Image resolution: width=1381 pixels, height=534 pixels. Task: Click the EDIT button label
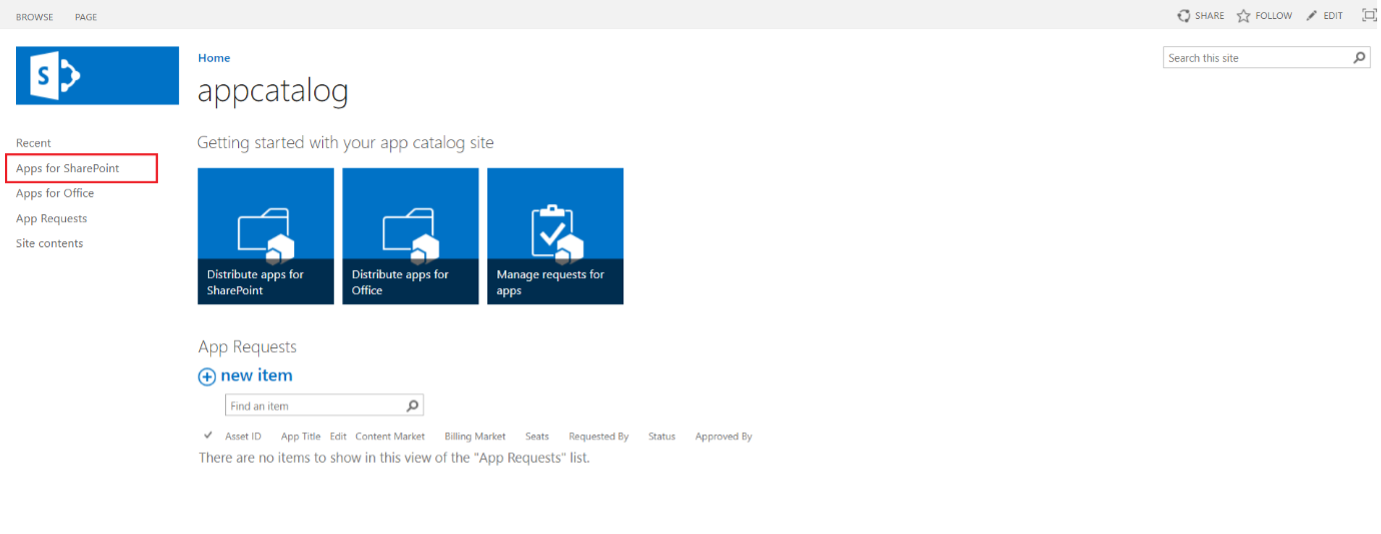1333,16
